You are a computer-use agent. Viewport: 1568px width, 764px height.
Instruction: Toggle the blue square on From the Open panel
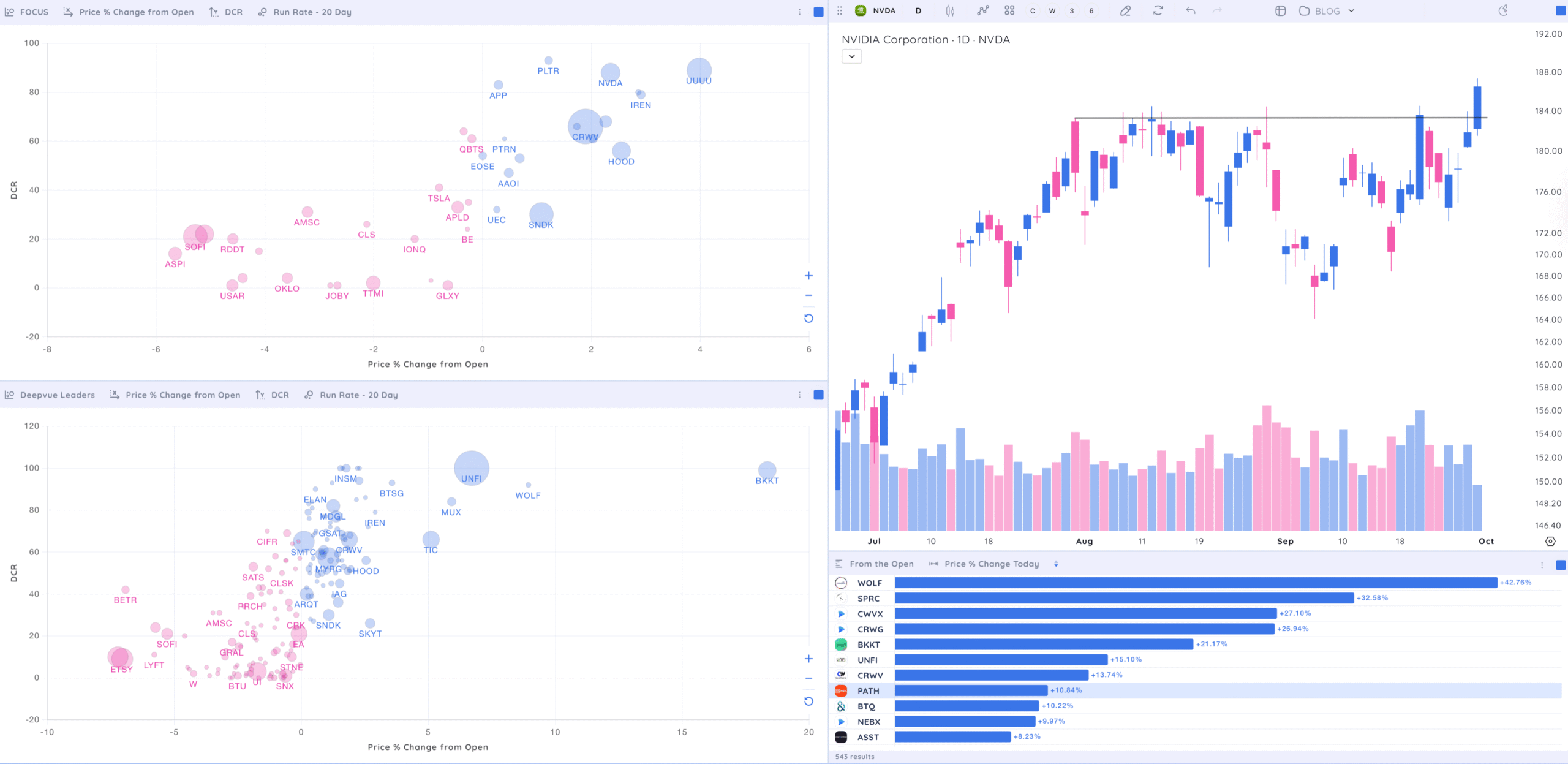(1561, 565)
